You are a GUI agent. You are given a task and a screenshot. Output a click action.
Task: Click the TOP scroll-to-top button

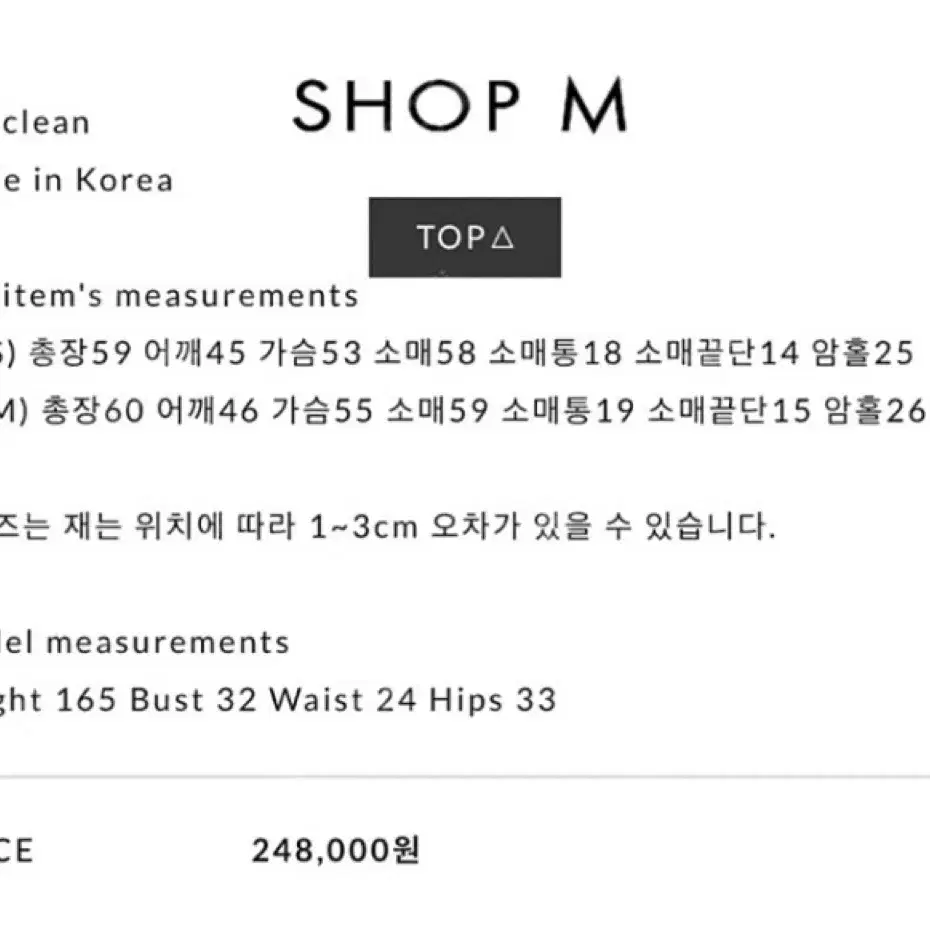[464, 237]
